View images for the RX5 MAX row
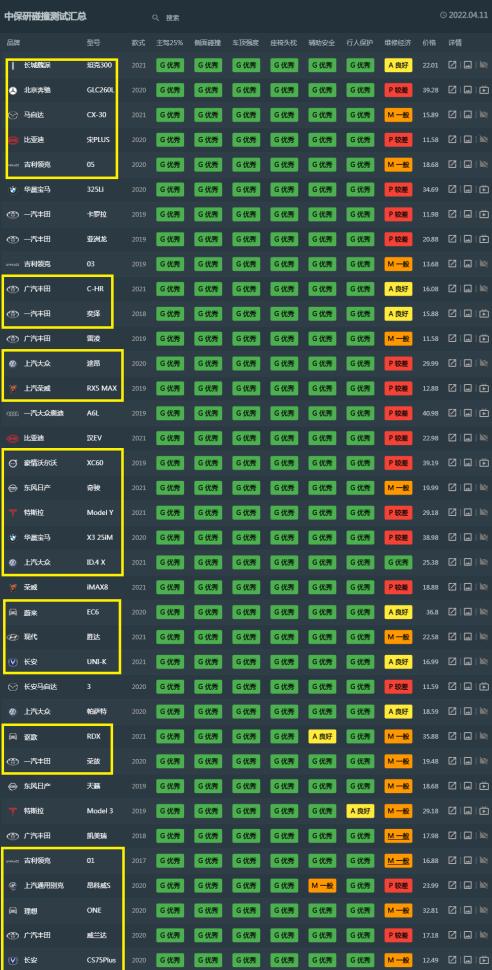The image size is (492, 970). click(468, 388)
